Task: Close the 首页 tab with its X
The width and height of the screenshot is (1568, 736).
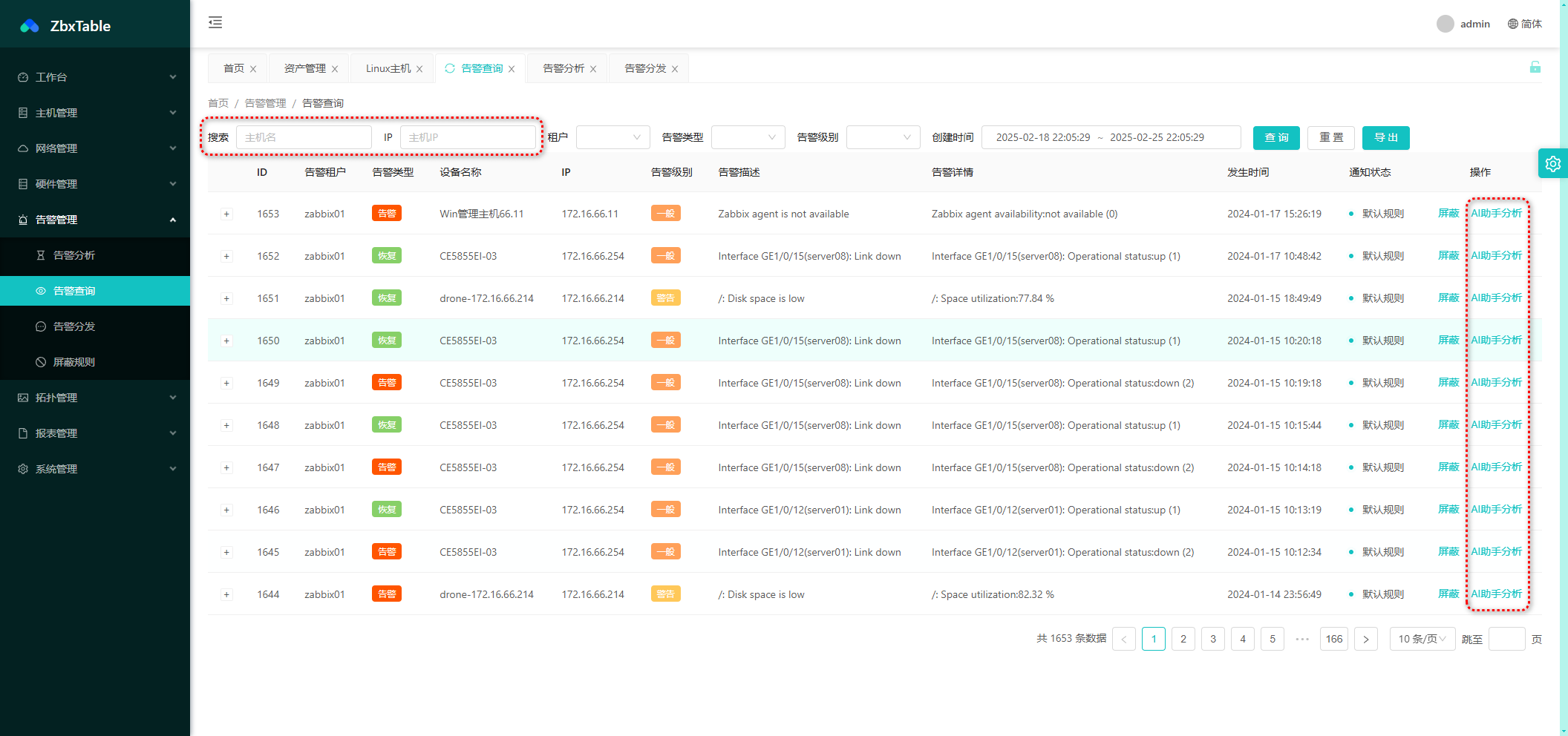Action: coord(253,69)
